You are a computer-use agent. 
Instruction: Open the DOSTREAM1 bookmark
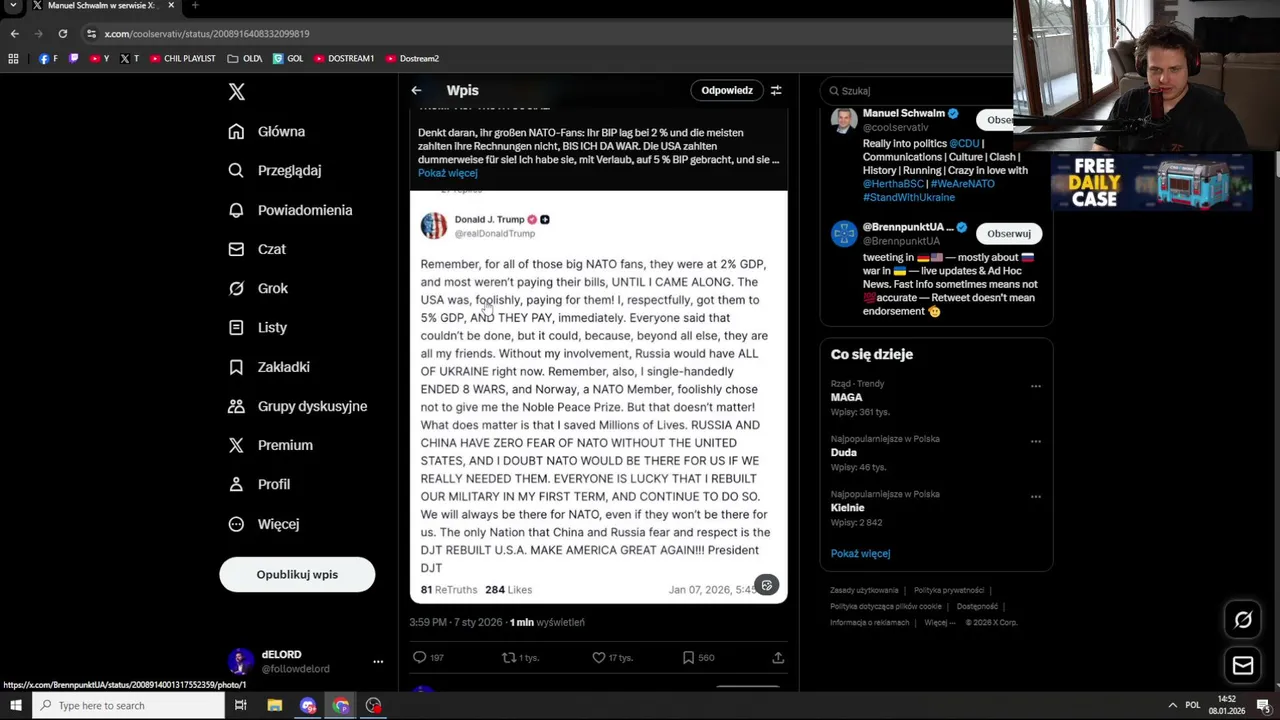pyautogui.click(x=344, y=59)
